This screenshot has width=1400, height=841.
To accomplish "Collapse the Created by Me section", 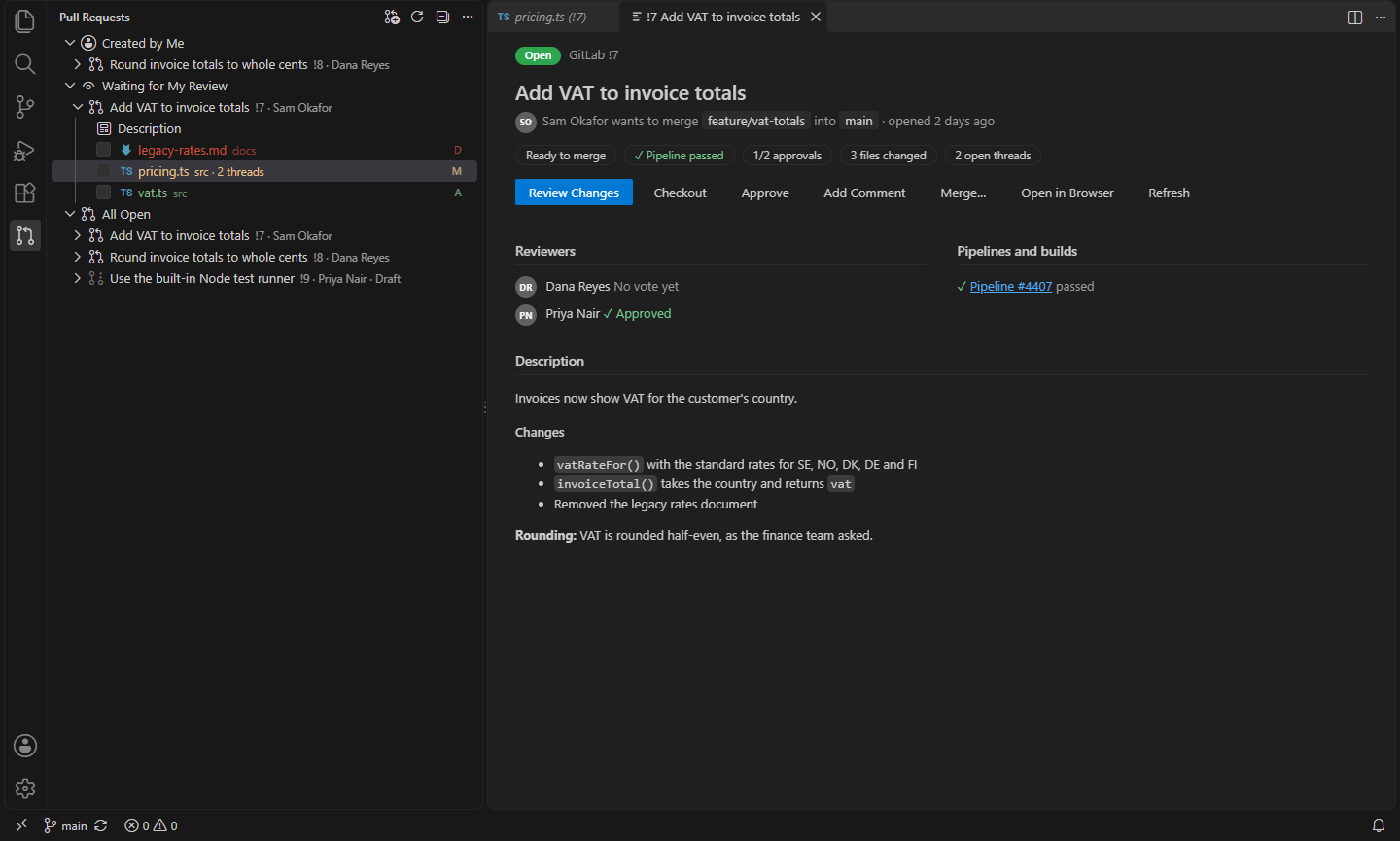I will tap(70, 43).
